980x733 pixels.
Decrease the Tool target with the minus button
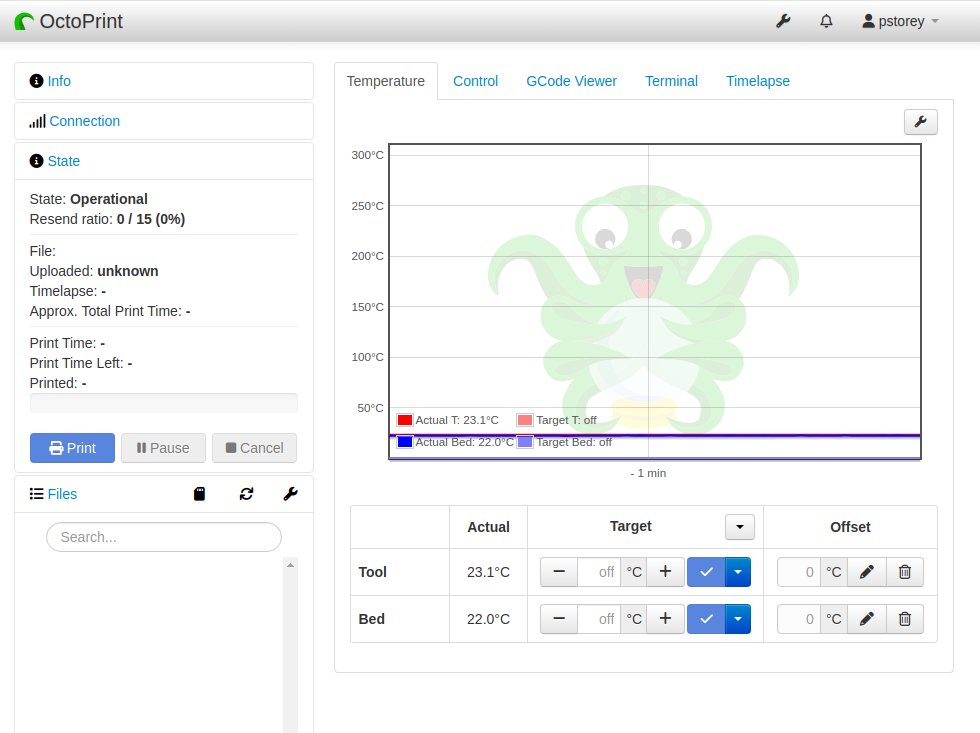point(558,572)
